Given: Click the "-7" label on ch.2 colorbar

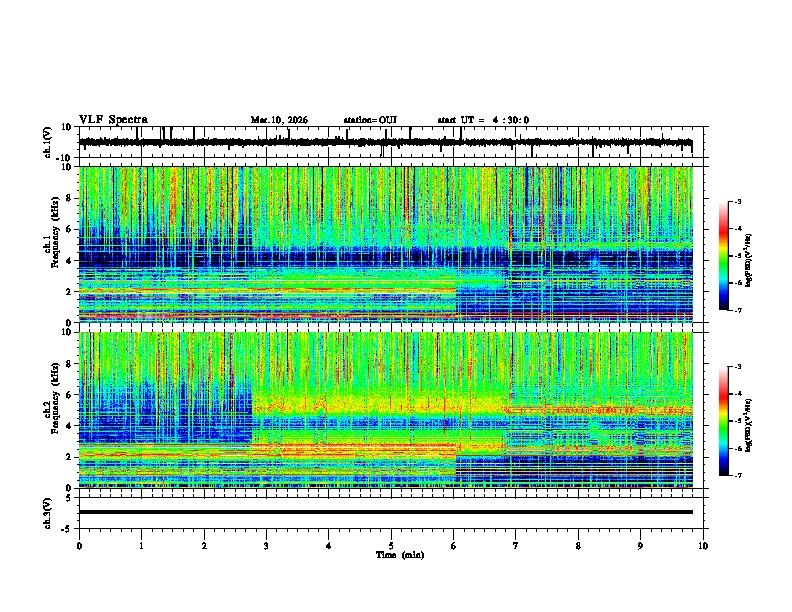Looking at the screenshot, I should tap(737, 476).
